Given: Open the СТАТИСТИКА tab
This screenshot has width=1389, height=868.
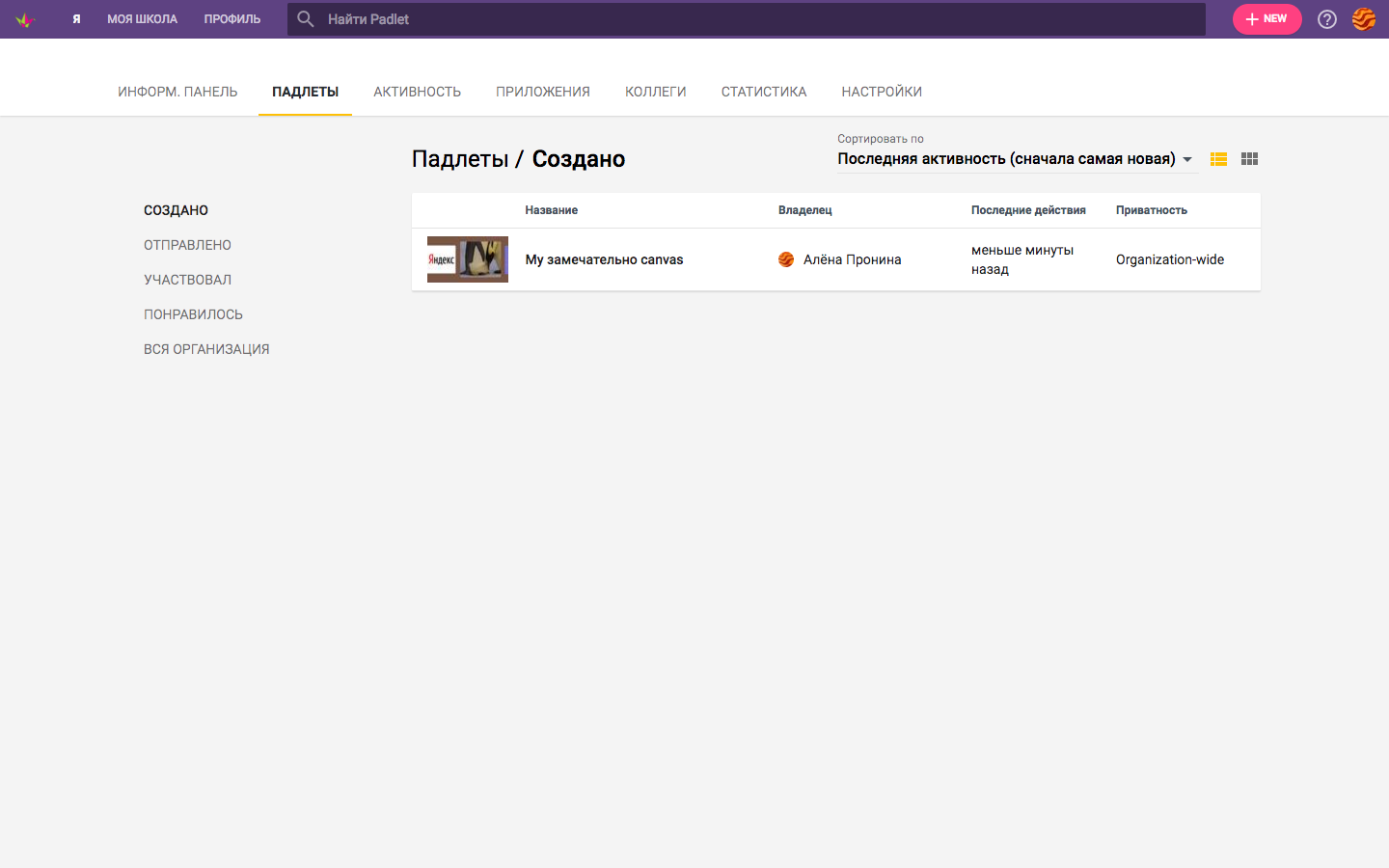Looking at the screenshot, I should (763, 91).
